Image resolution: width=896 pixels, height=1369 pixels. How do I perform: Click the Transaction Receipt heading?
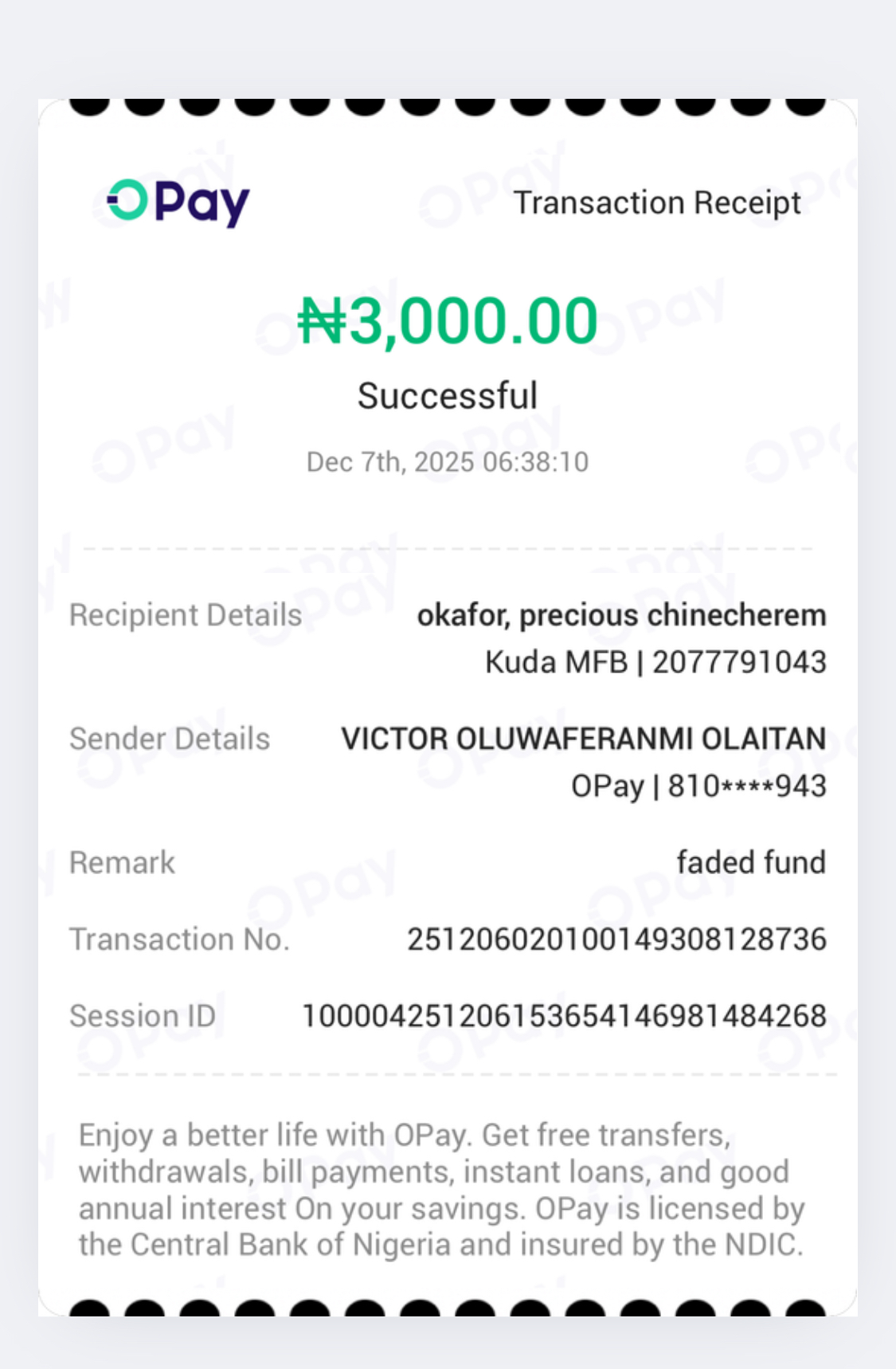click(x=657, y=202)
